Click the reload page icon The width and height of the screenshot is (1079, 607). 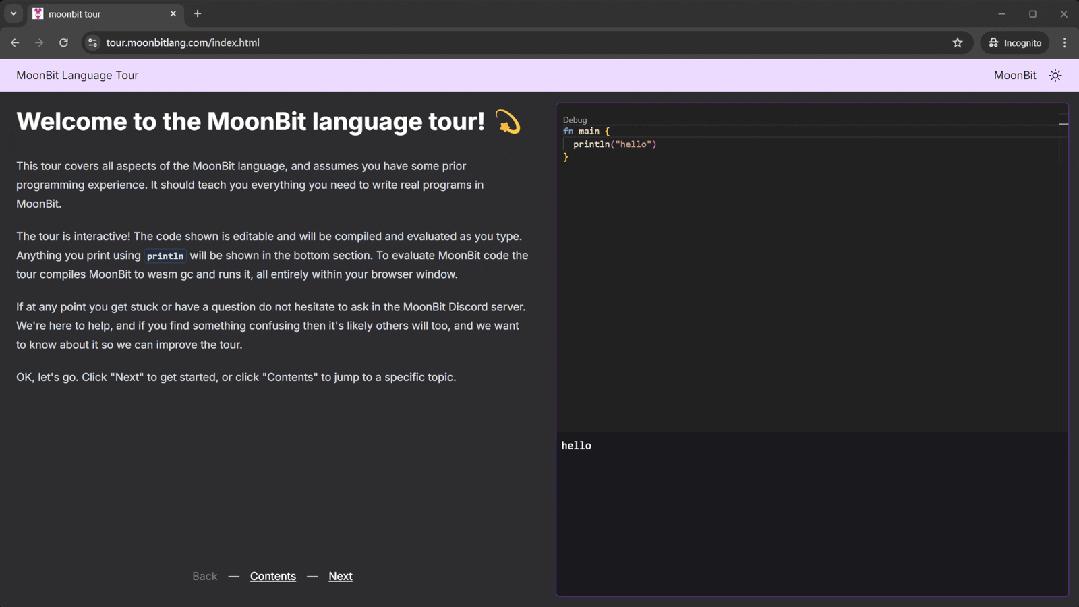[63, 43]
